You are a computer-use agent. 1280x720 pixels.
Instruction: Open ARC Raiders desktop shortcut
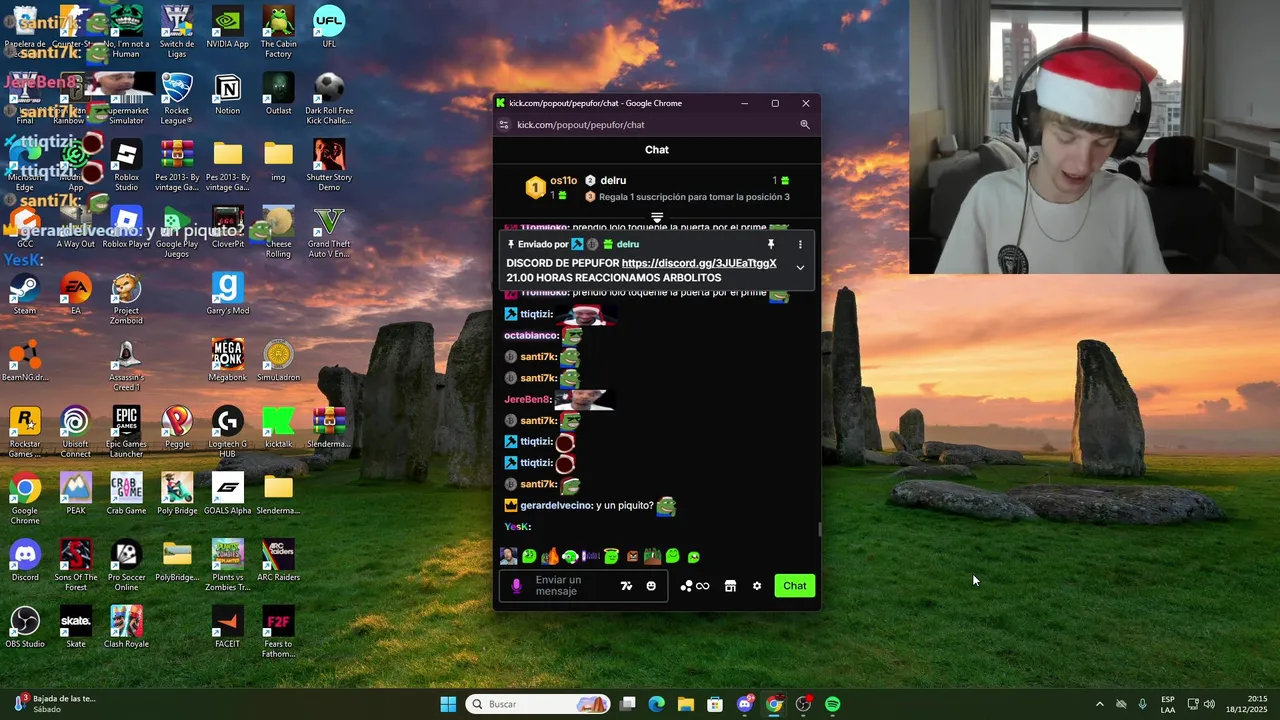[278, 560]
